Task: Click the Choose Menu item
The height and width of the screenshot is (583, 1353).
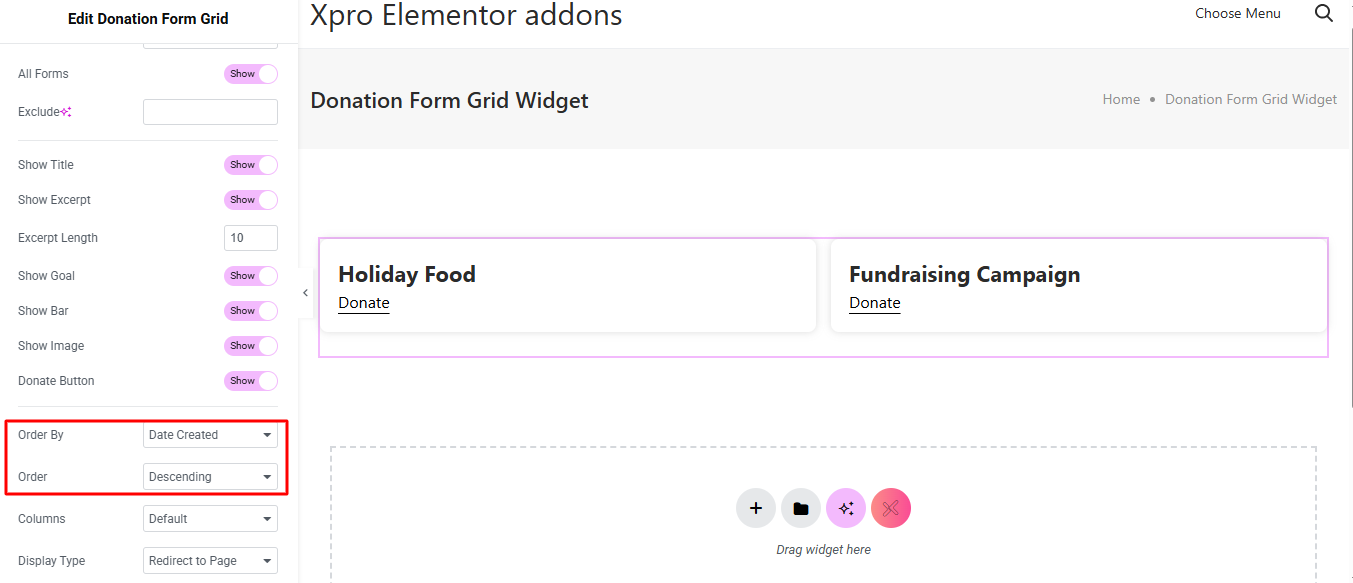Action: click(x=1237, y=14)
